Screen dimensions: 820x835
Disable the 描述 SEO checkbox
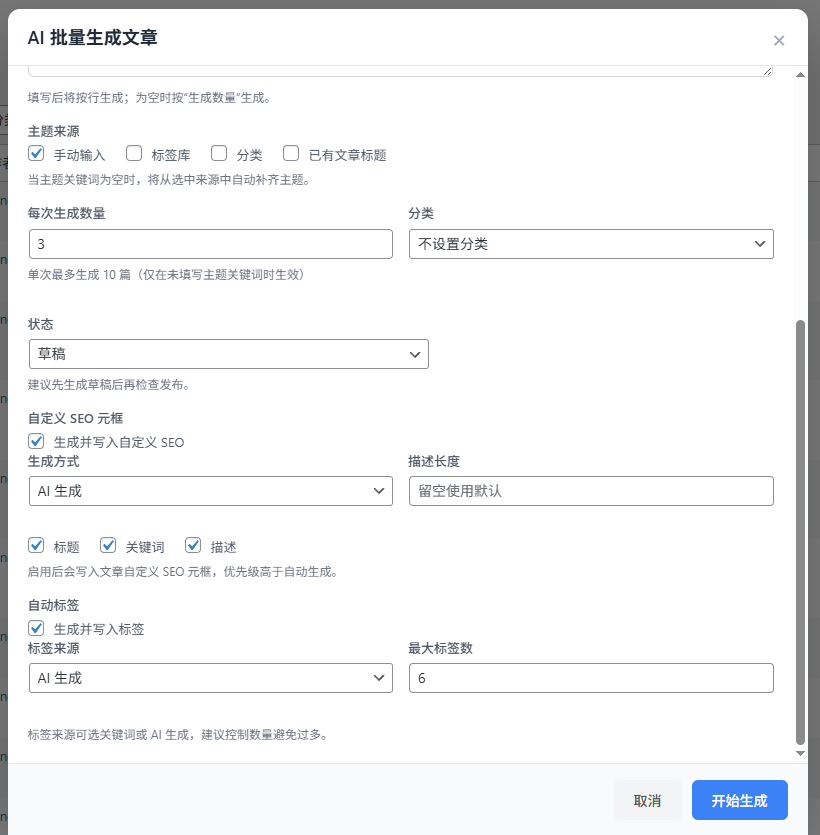pyautogui.click(x=194, y=546)
